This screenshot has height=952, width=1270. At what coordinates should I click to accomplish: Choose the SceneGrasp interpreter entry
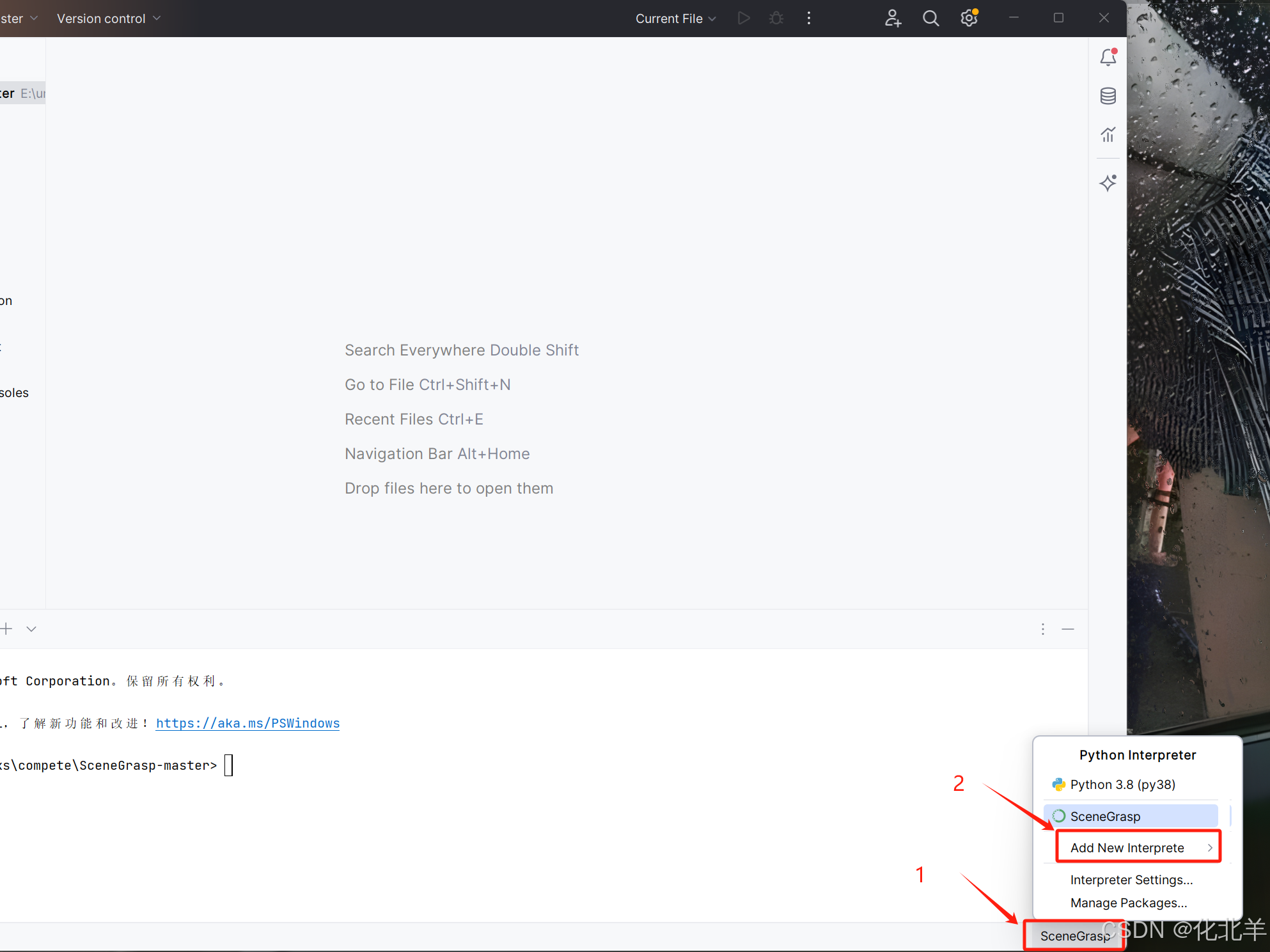coord(1105,816)
